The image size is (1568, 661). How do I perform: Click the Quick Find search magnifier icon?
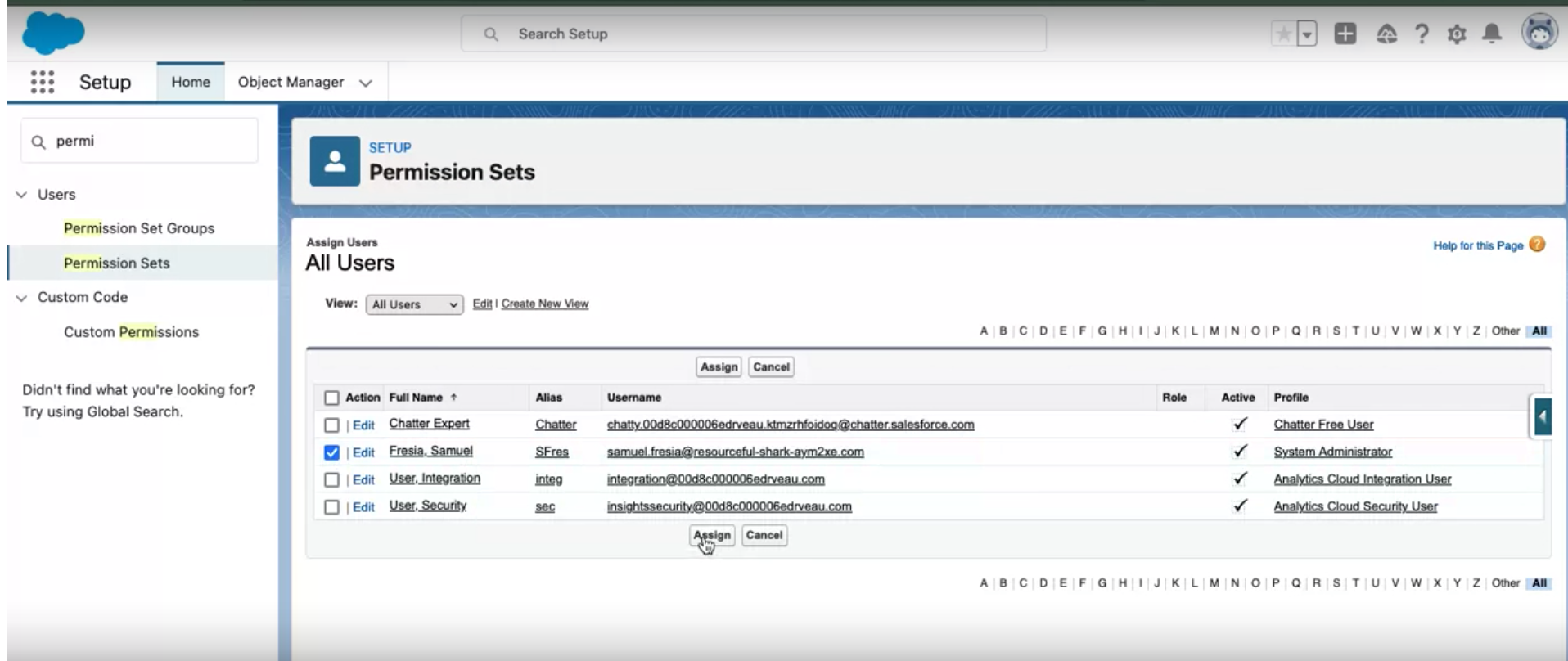pos(38,142)
